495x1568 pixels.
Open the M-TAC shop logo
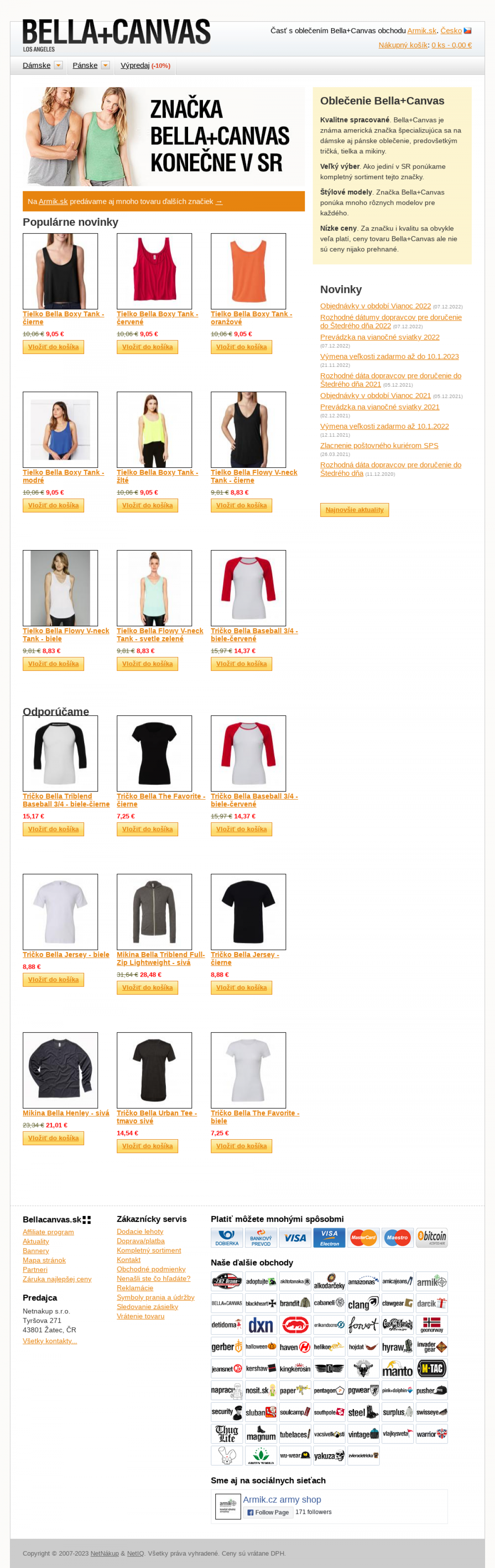coord(431,1369)
